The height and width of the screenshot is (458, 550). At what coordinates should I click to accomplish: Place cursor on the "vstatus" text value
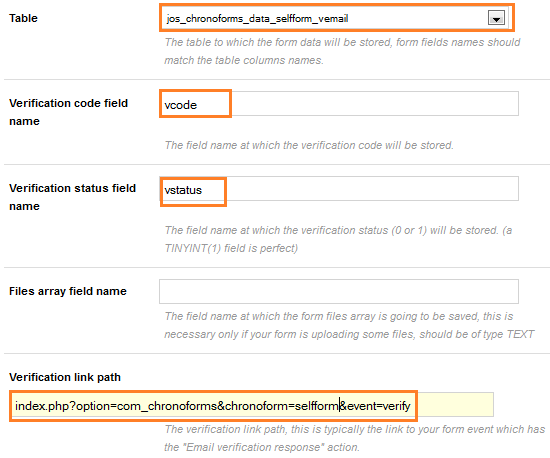(183, 190)
